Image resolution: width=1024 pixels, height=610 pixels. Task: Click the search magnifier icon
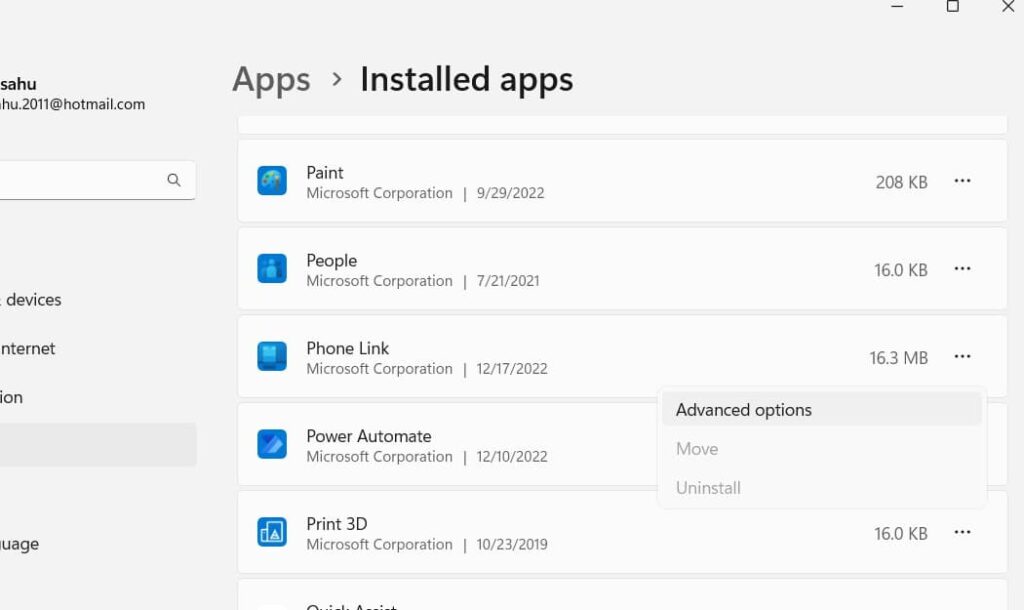click(174, 180)
